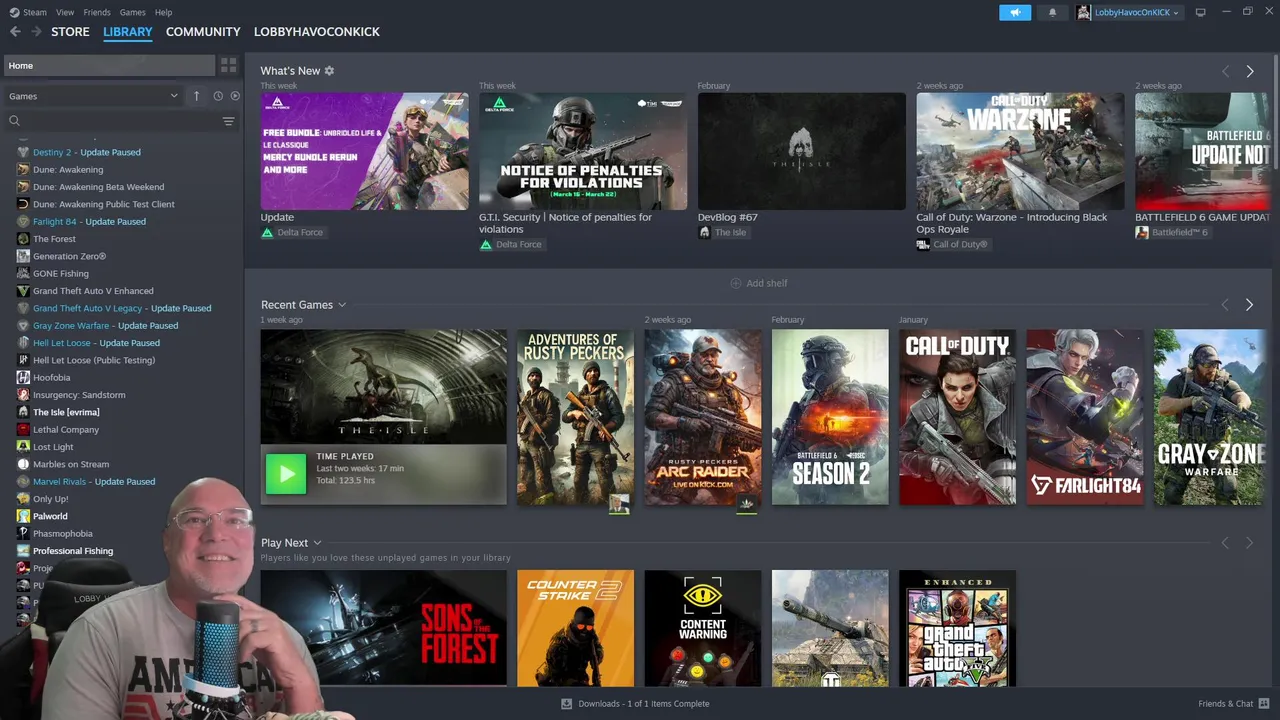Click the Home button in sidebar
The width and height of the screenshot is (1280, 720).
tap(108, 66)
